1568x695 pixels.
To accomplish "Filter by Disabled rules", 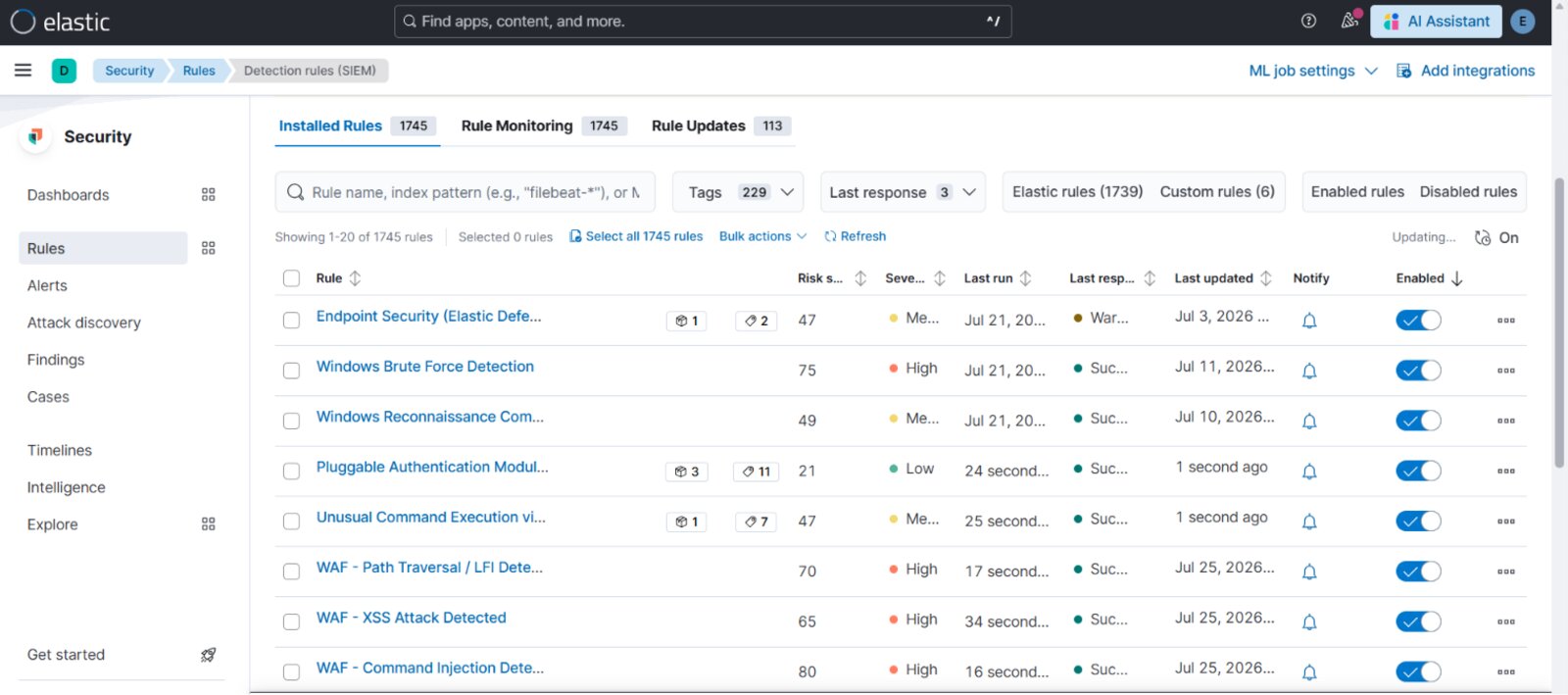I will point(1468,192).
